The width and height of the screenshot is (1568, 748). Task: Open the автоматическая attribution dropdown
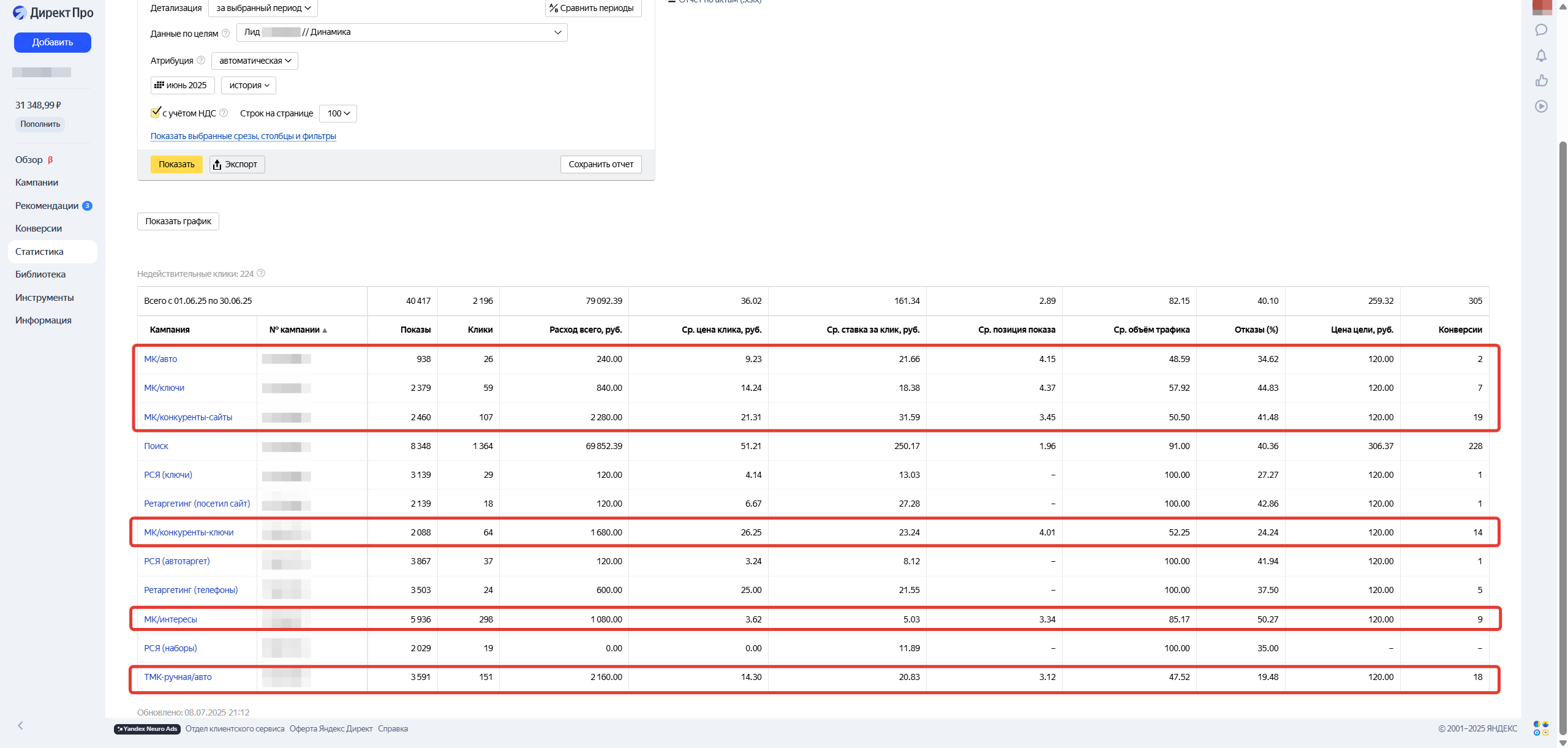pyautogui.click(x=255, y=61)
